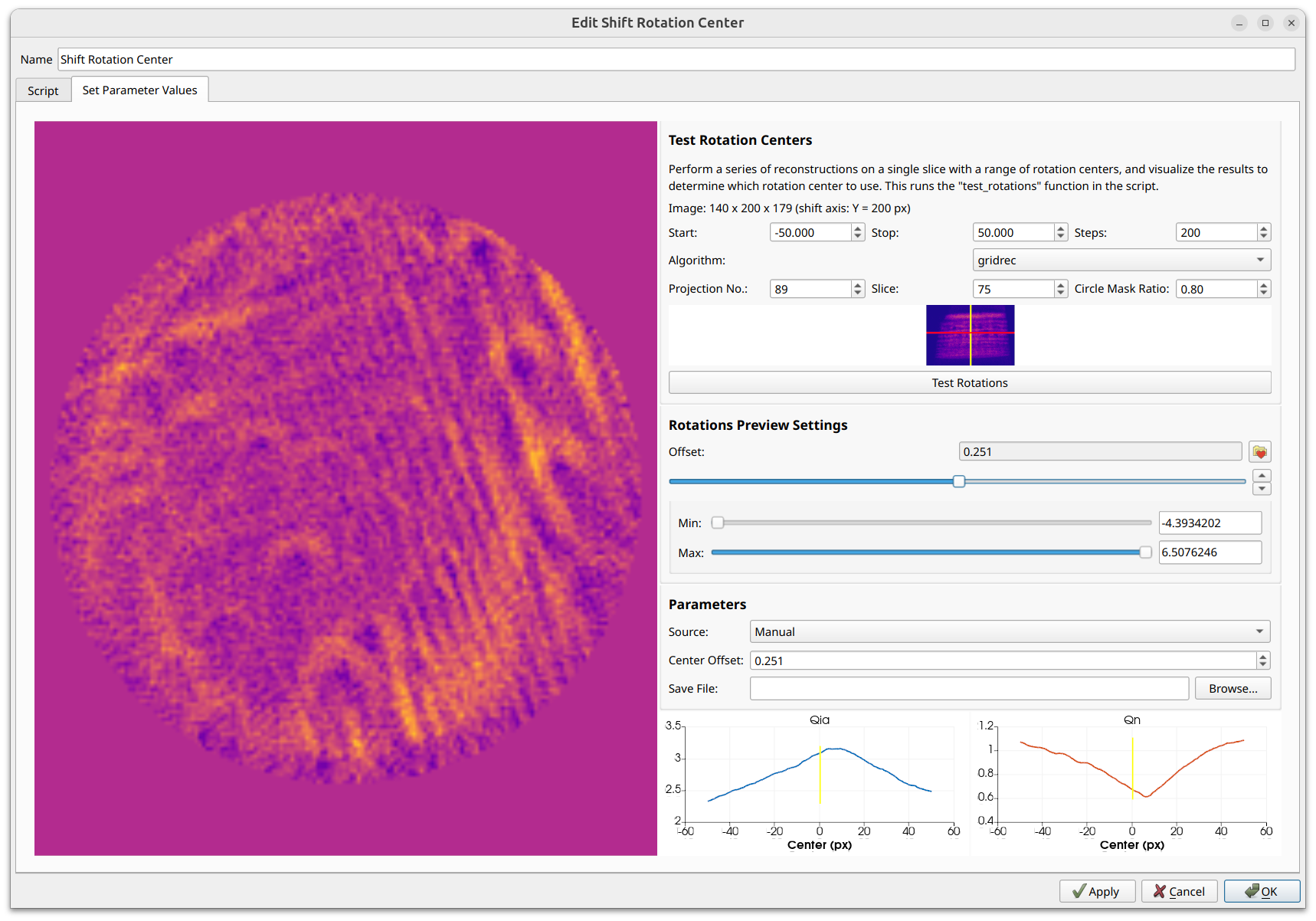Open the colormap preset icon beside Offset

[x=1259, y=452]
